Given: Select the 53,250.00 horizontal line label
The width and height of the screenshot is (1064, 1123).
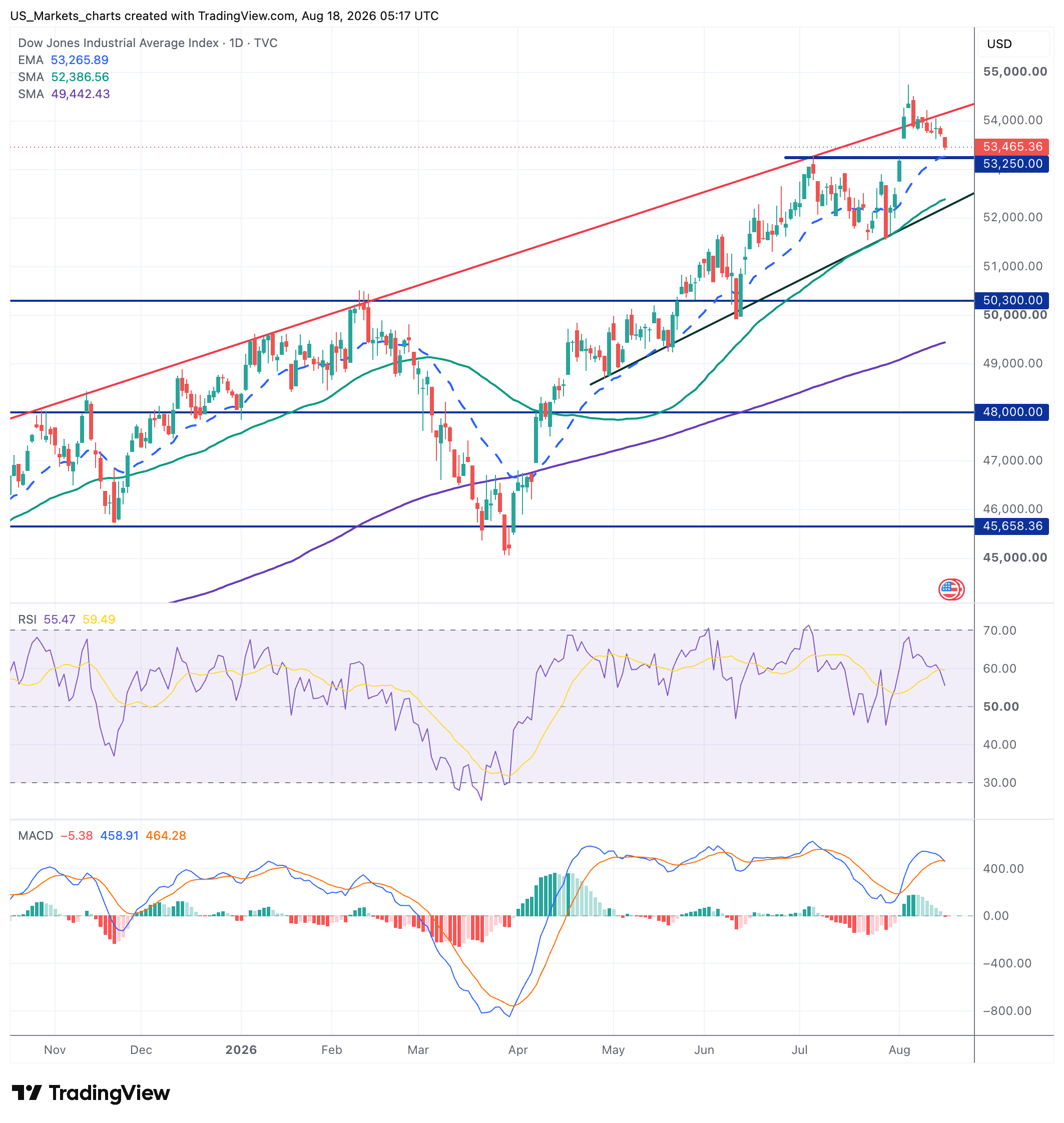Looking at the screenshot, I should pyautogui.click(x=1012, y=164).
